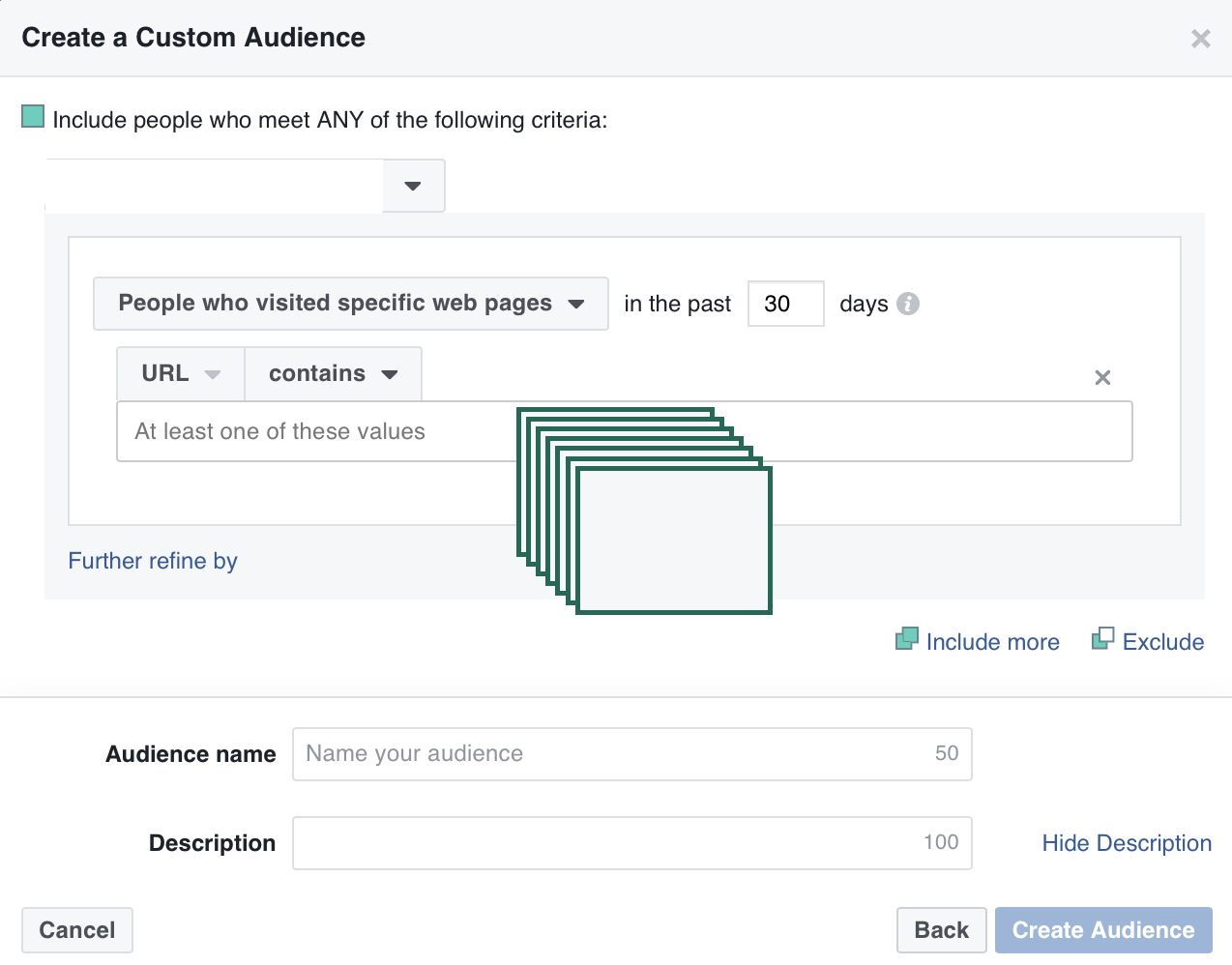Open the 'contains' operator dropdown
This screenshot has width=1232, height=965.
click(x=333, y=374)
